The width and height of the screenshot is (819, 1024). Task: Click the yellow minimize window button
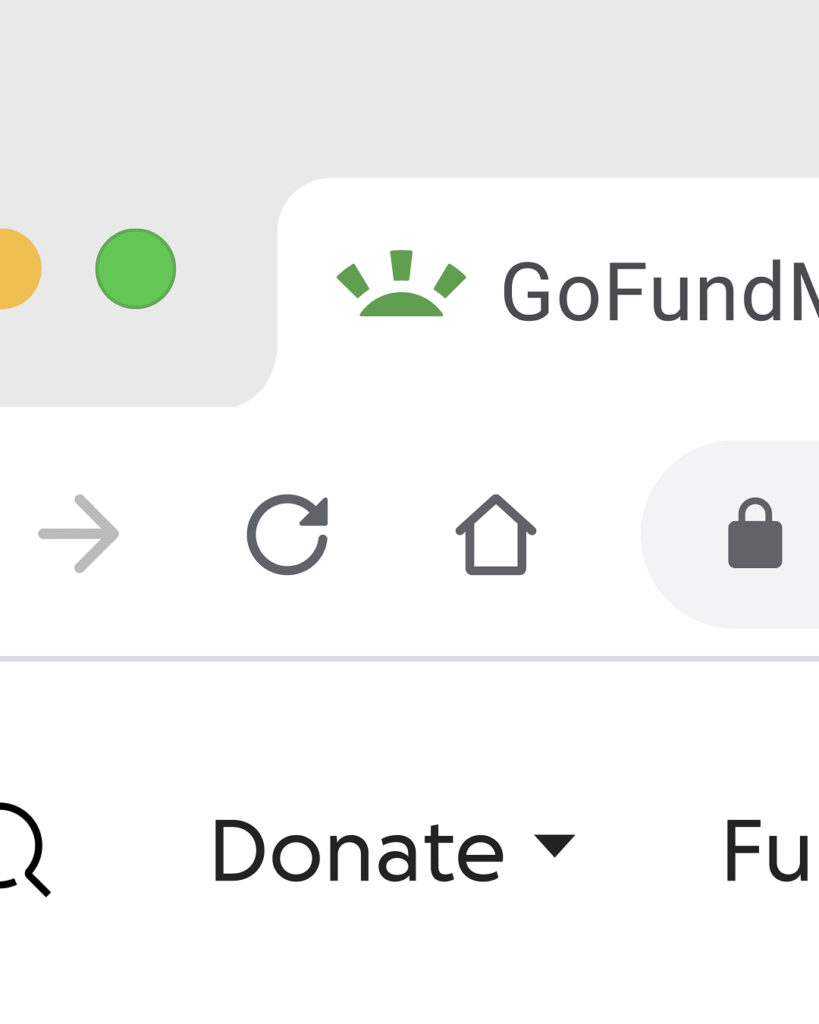coord(16,268)
